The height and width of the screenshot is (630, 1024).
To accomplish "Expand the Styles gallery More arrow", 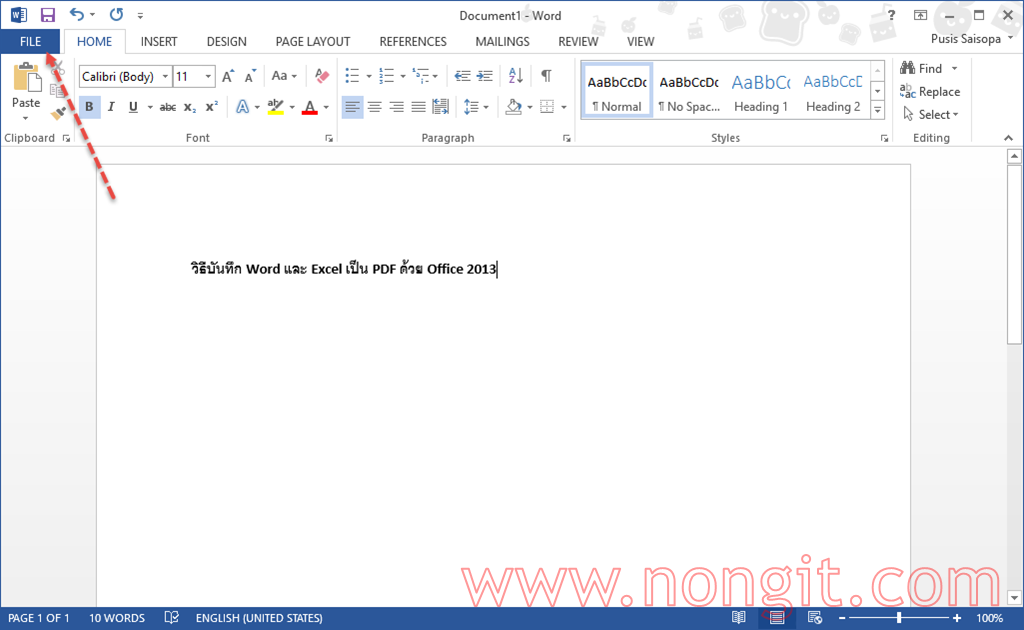I will [x=878, y=111].
